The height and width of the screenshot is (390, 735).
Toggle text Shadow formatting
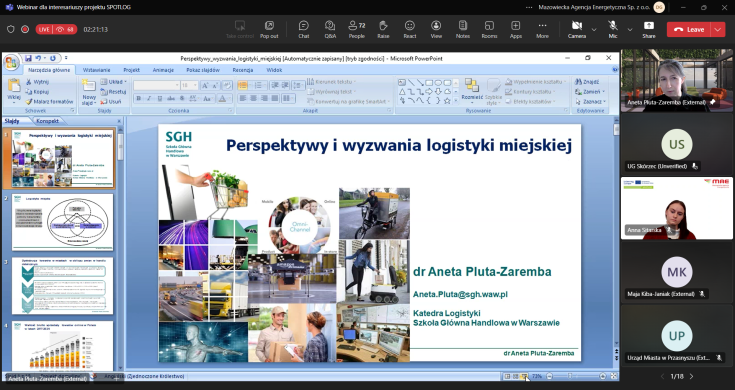tap(182, 98)
